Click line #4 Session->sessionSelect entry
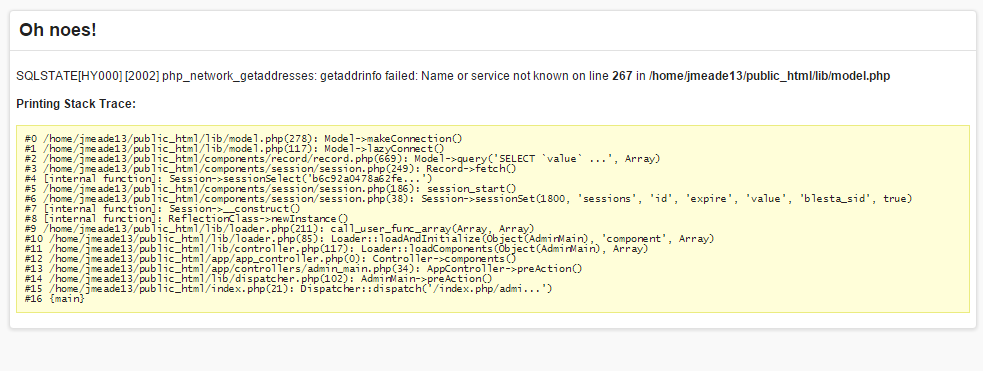 coord(229,179)
